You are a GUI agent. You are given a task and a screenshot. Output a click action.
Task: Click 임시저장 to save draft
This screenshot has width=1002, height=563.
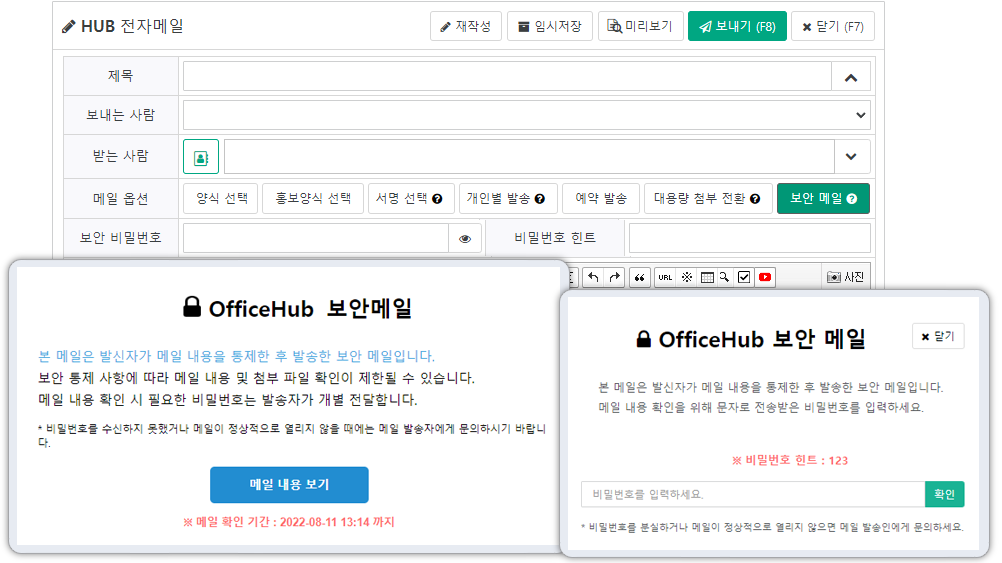pos(550,26)
